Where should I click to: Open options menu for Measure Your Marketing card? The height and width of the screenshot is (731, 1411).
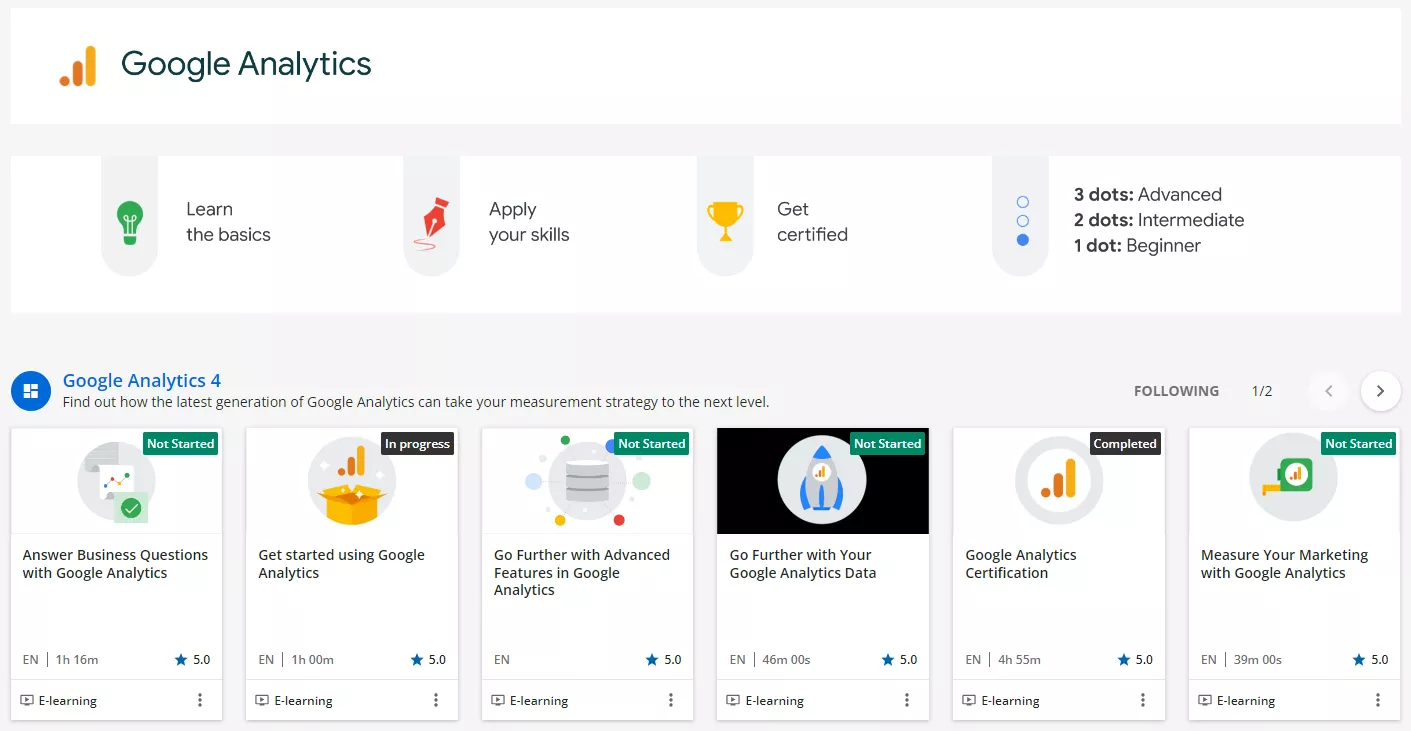click(1378, 700)
